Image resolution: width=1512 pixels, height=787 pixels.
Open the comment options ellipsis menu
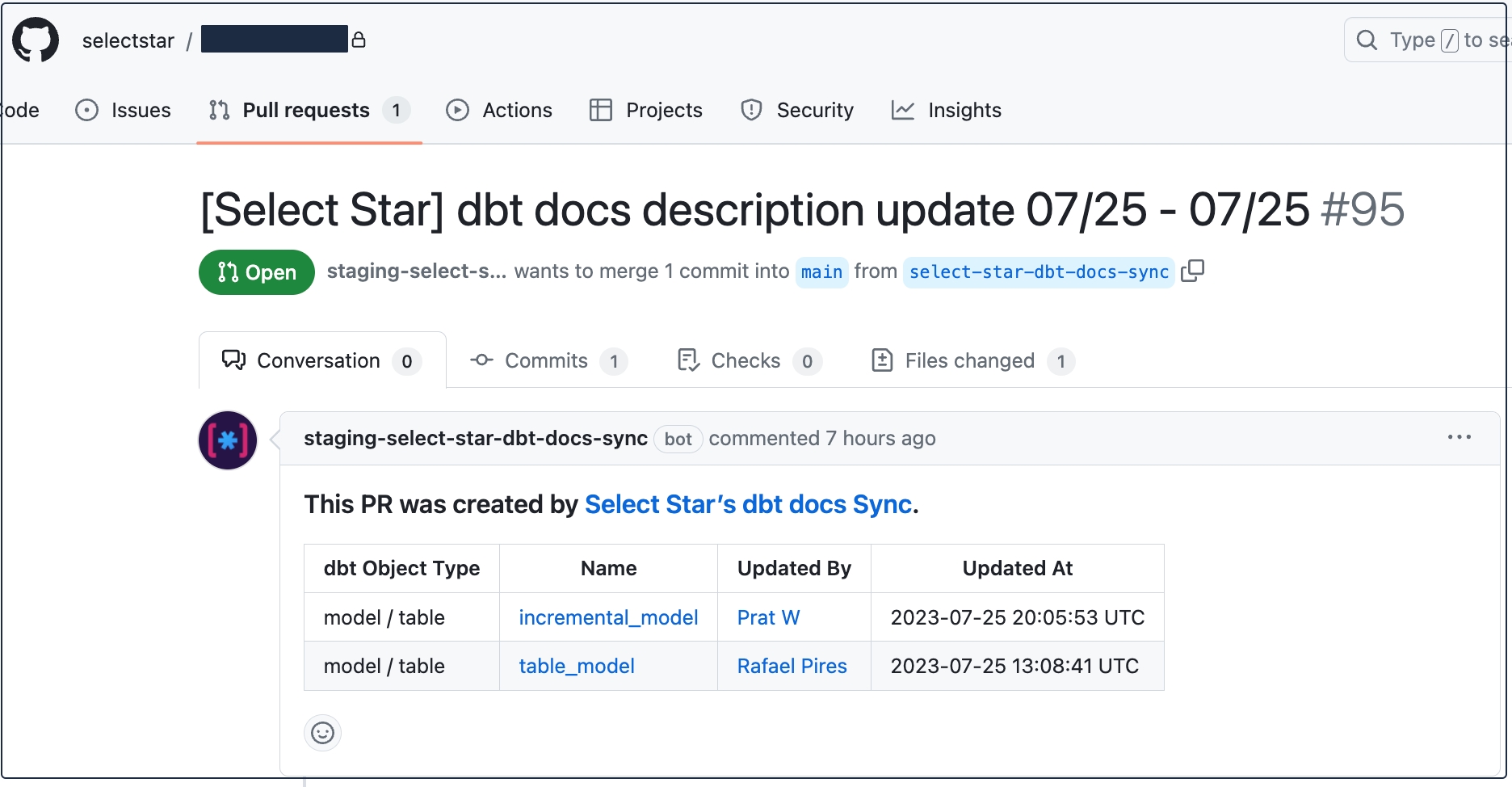(1459, 437)
